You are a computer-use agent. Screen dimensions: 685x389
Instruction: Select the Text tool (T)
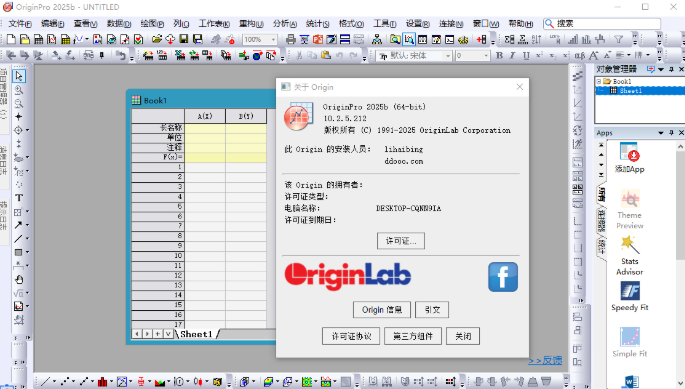(19, 198)
